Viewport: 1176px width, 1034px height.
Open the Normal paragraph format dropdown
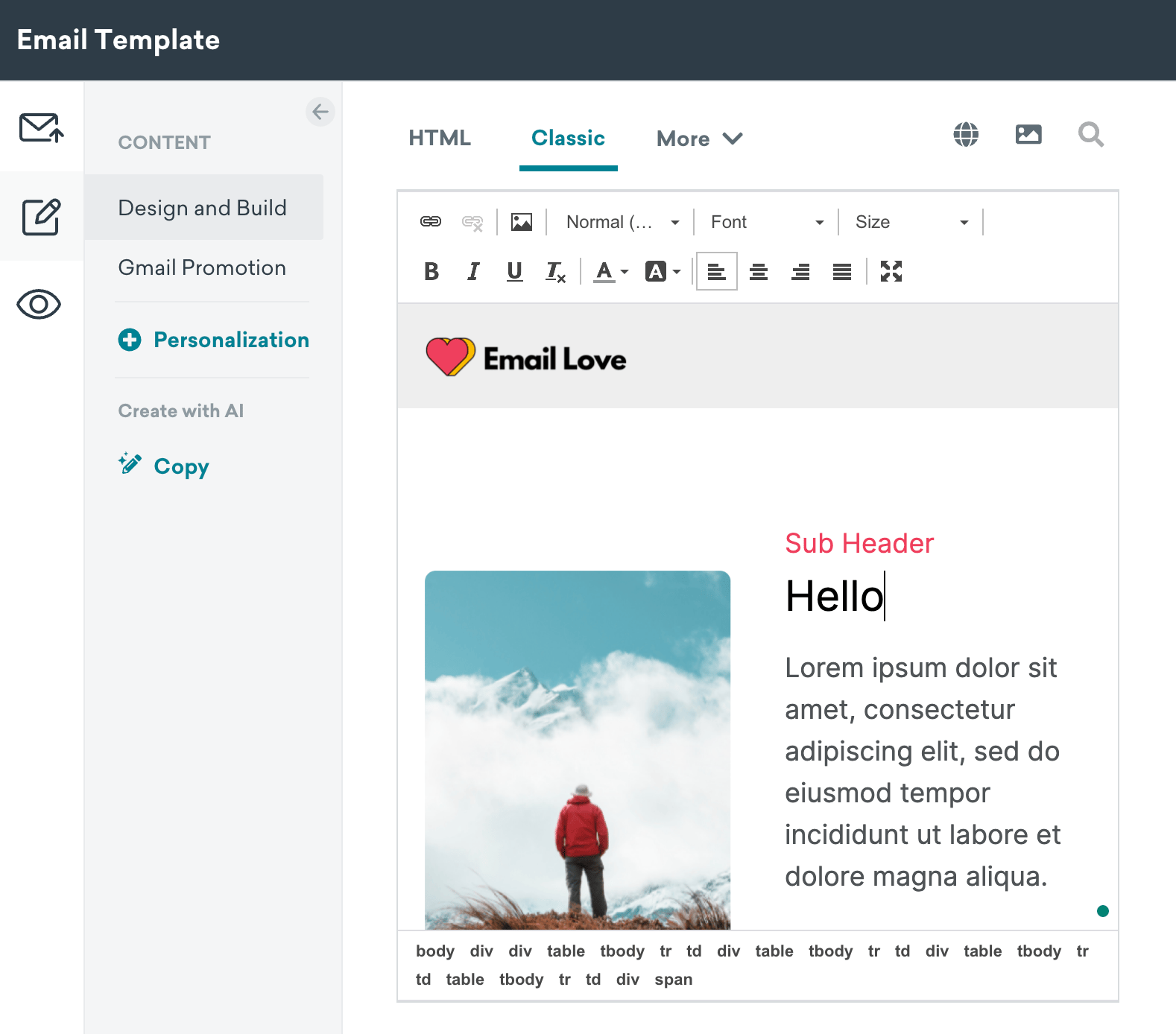click(623, 222)
